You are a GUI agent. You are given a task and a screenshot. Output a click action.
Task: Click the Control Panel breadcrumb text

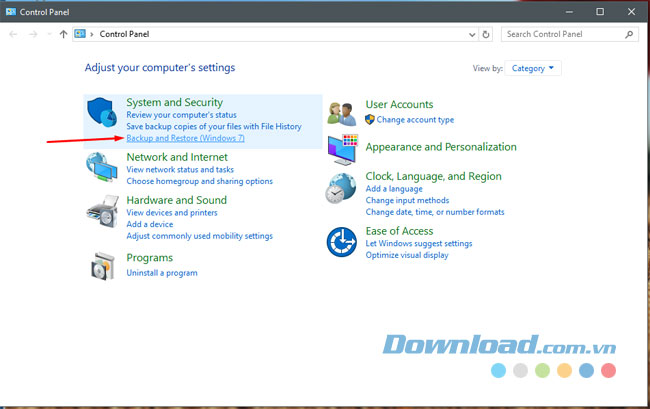124,34
